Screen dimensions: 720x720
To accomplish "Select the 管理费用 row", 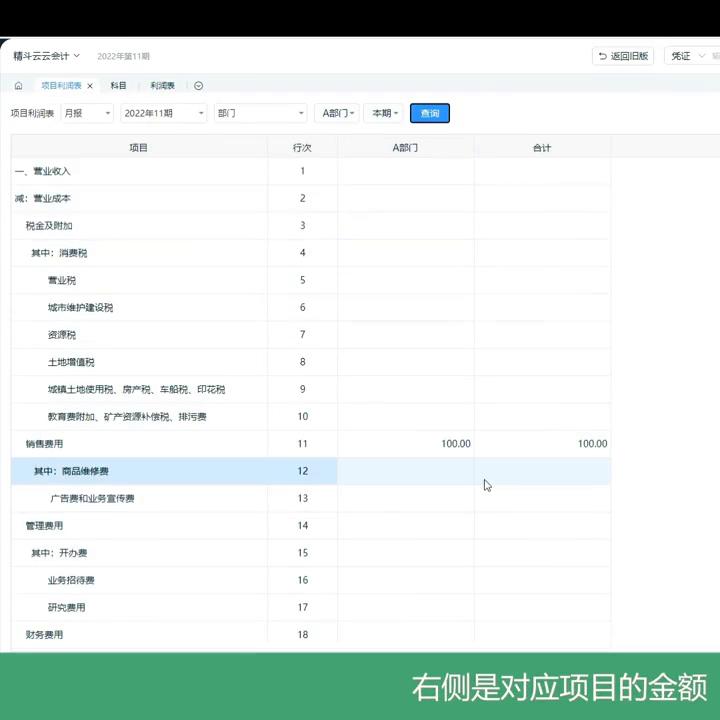I will pyautogui.click(x=311, y=526).
